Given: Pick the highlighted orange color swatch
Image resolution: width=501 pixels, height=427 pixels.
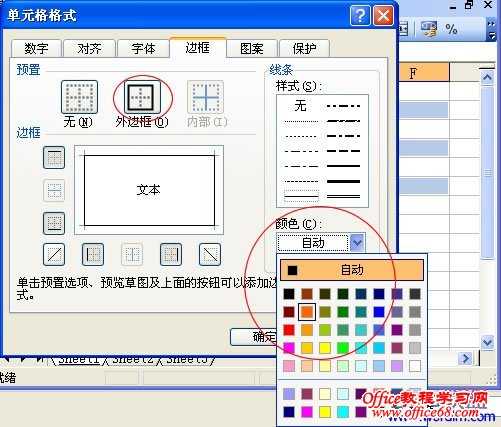Looking at the screenshot, I should 307,312.
